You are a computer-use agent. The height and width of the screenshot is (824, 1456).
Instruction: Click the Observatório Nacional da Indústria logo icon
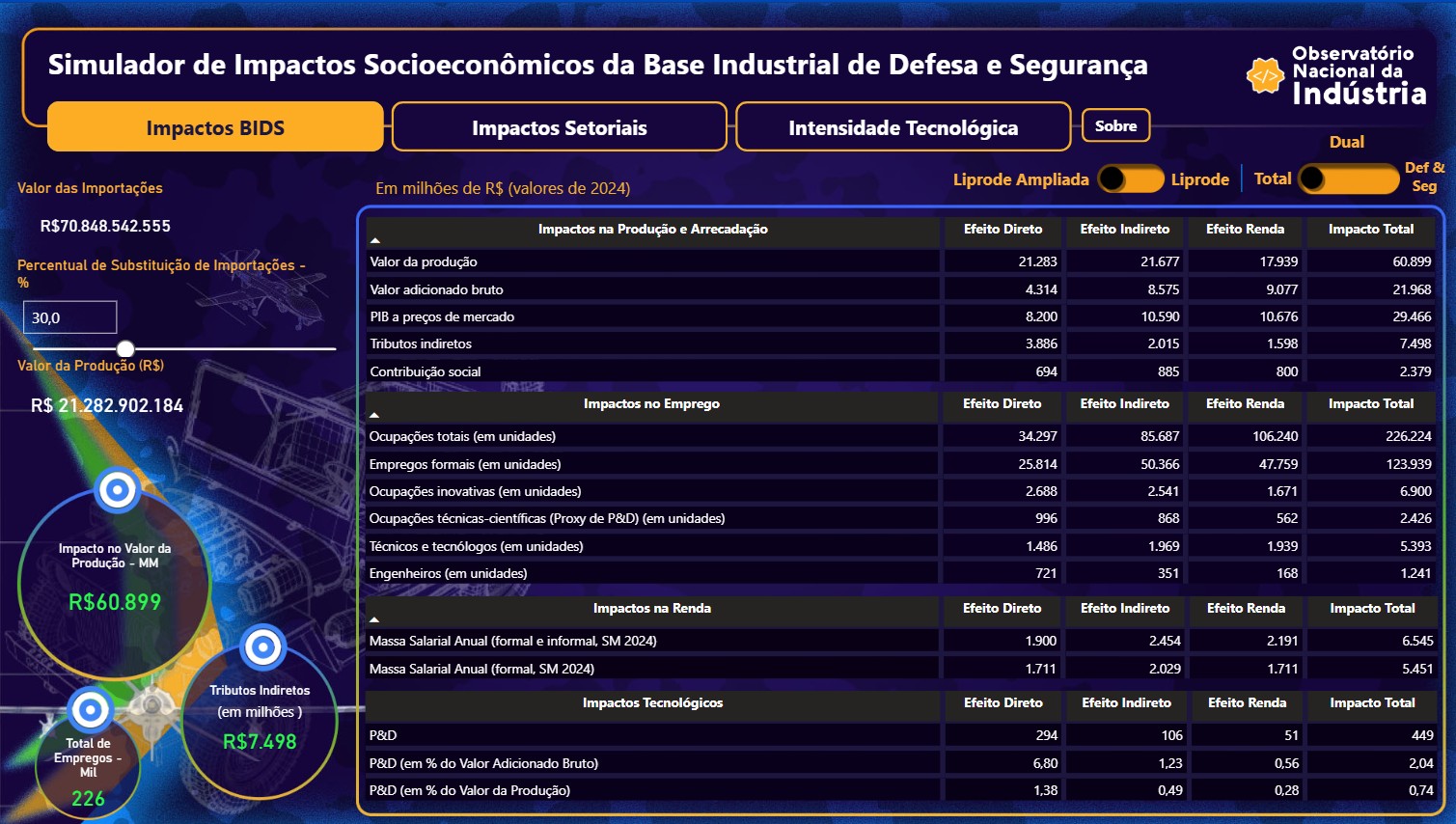(1264, 75)
